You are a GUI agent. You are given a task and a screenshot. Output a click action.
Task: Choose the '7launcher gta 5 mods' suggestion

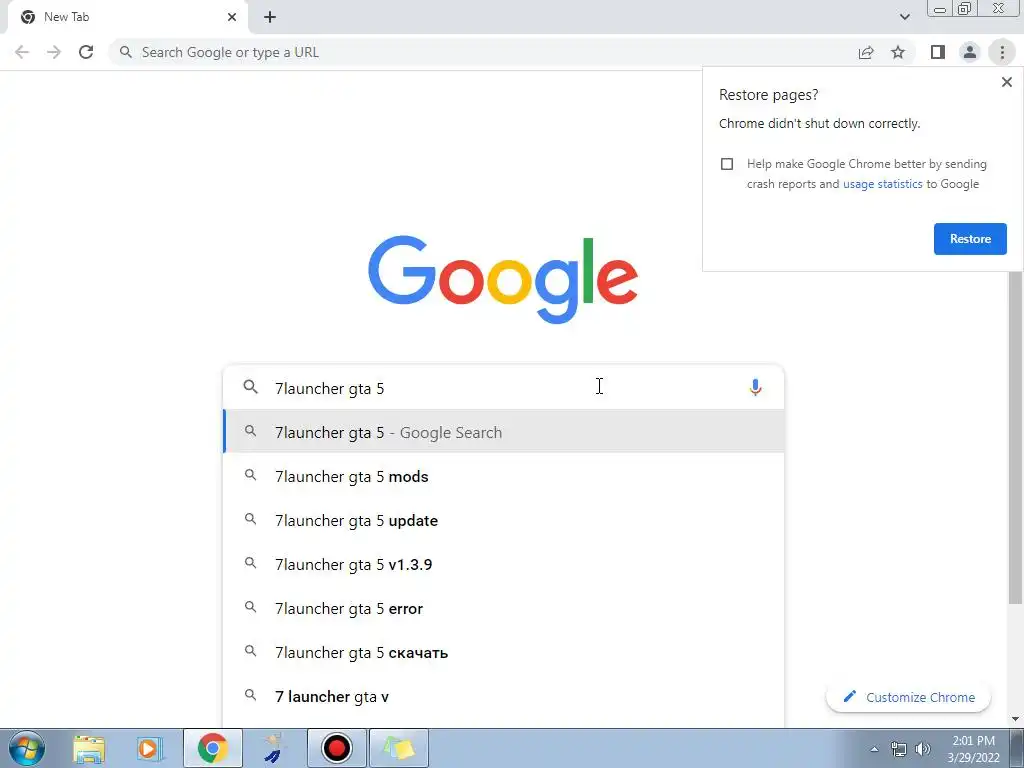tap(503, 476)
